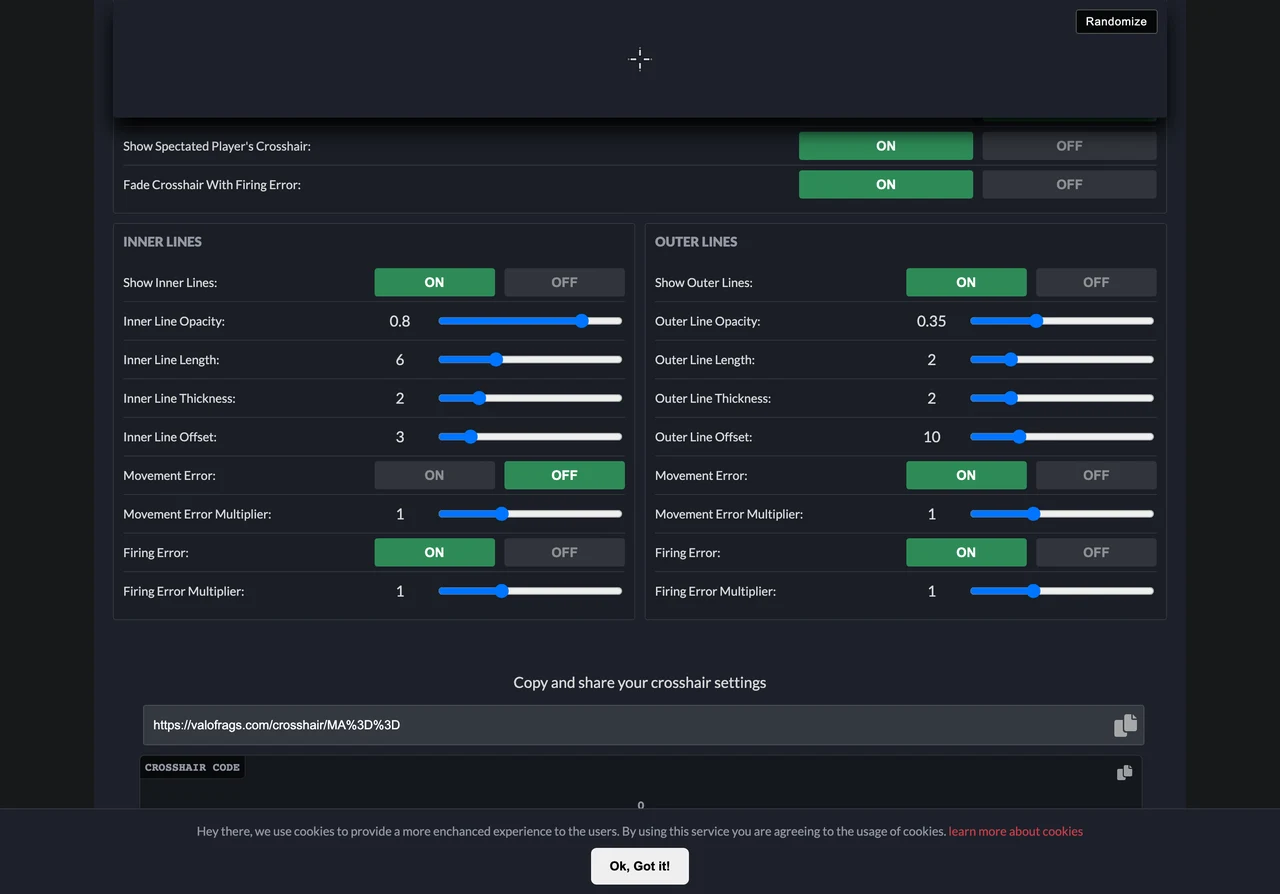
Task: Adjust the Inner Line Thickness slider
Action: coord(530,398)
